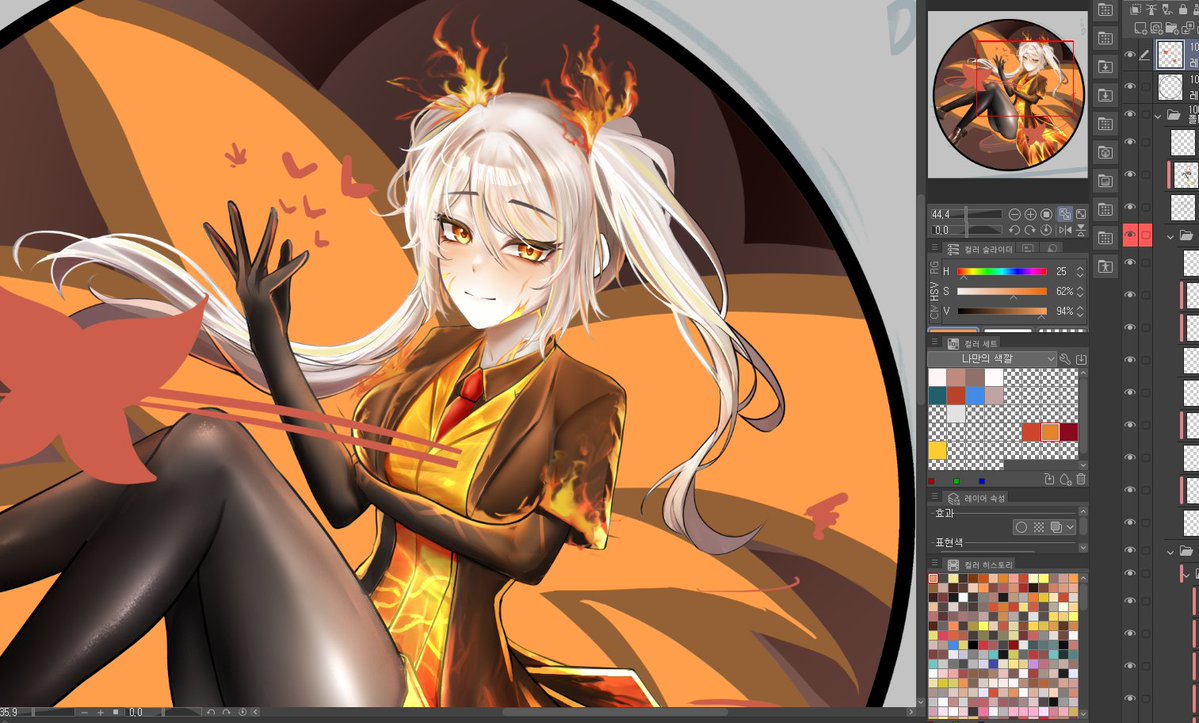Viewport: 1199px width, 723px height.
Task: Select first swatch in color history
Action: tap(933, 579)
